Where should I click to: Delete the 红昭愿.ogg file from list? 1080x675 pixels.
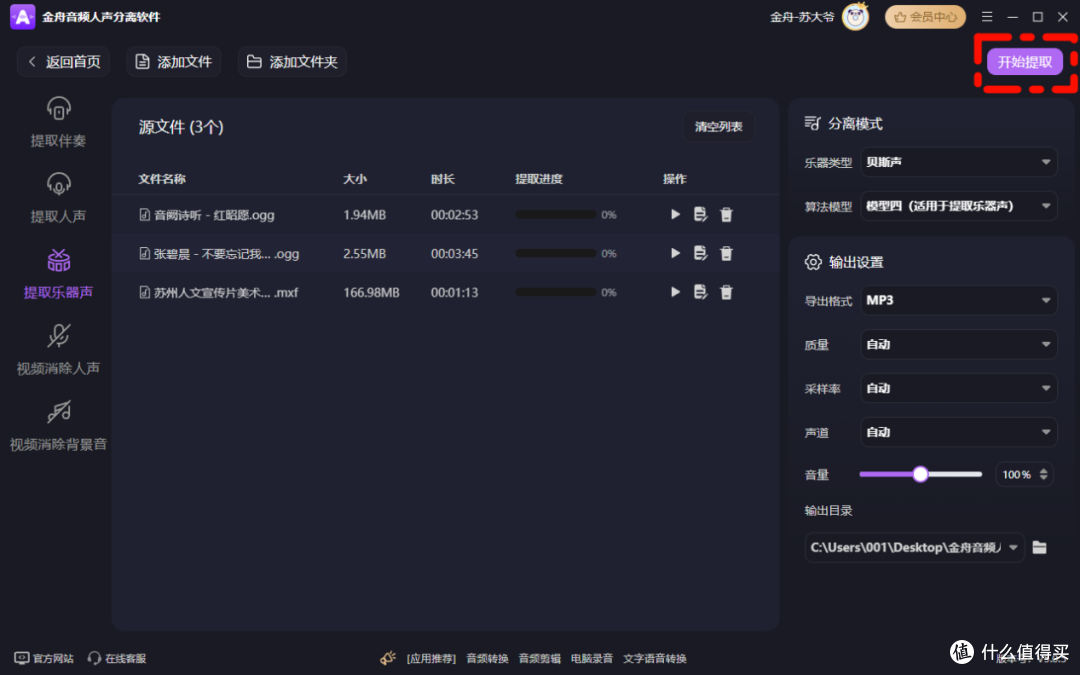tap(726, 215)
